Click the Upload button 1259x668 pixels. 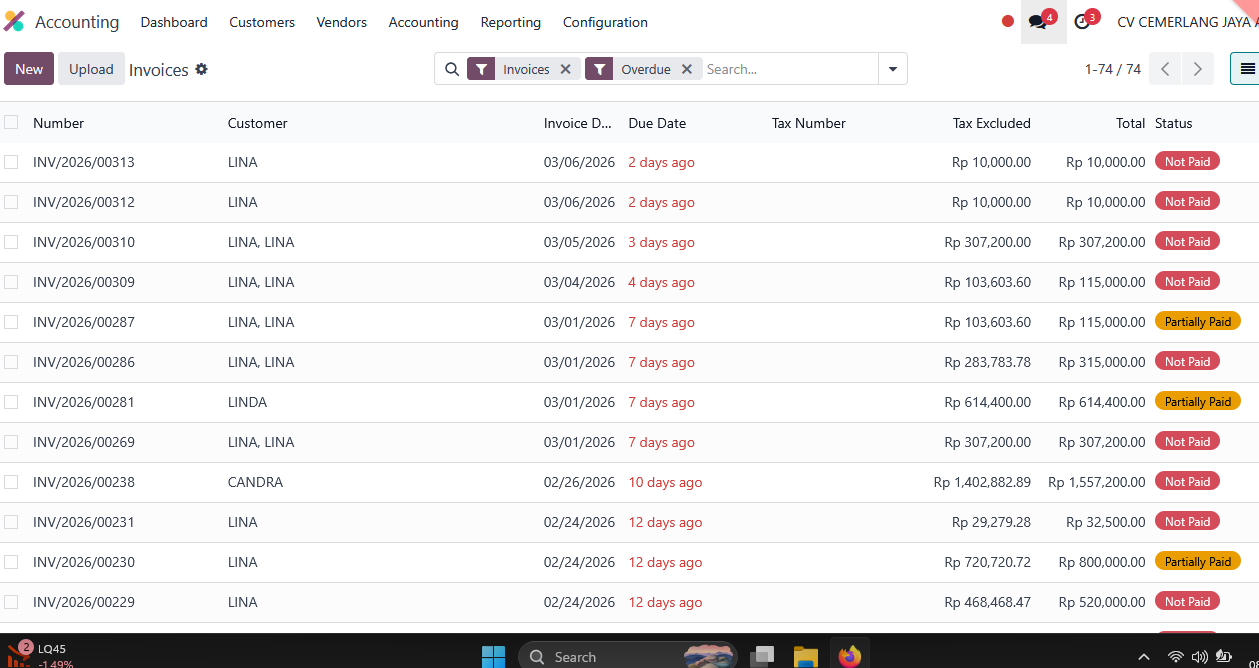91,69
